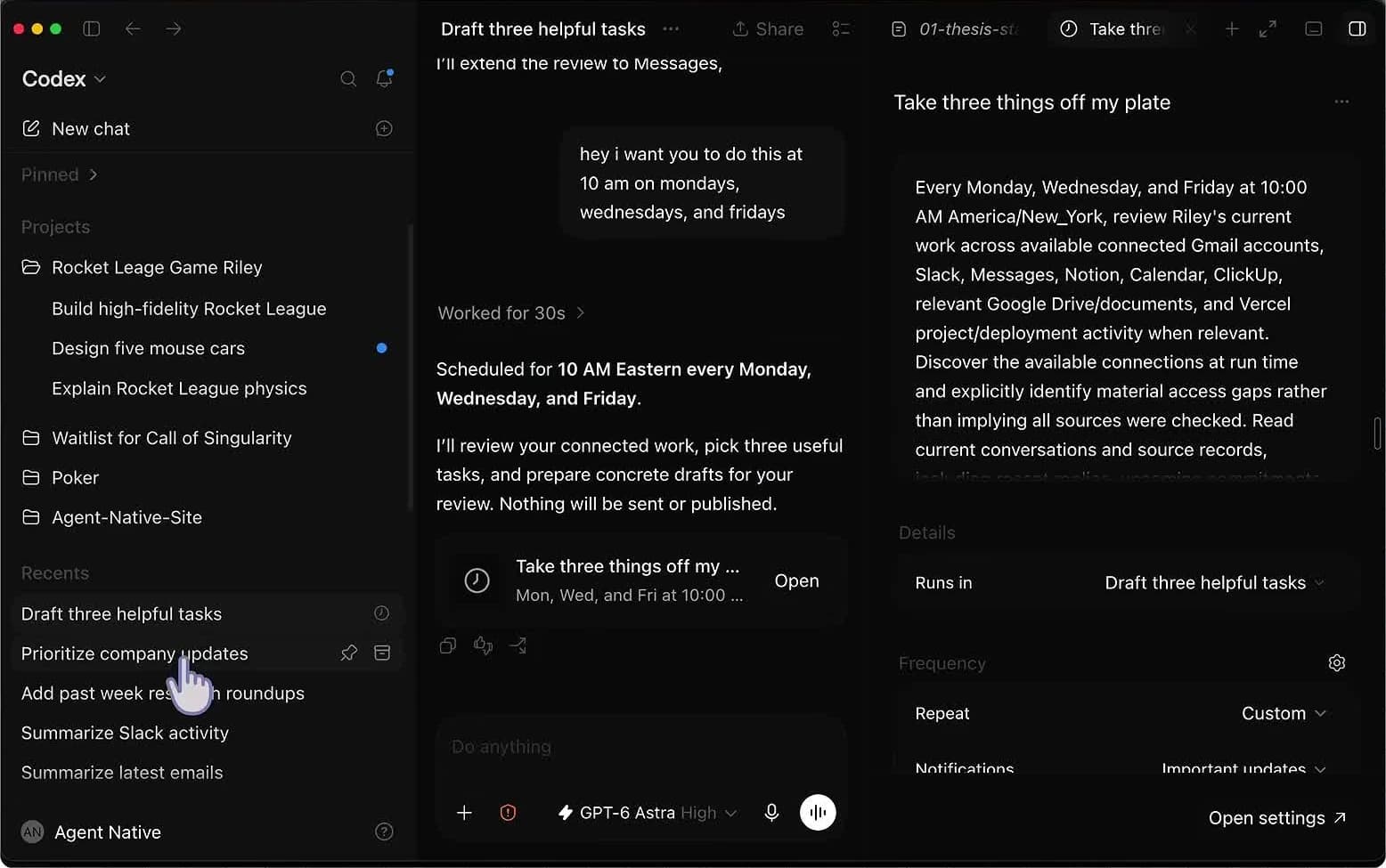The height and width of the screenshot is (868, 1386).
Task: Pin the Prioritize company updates chat
Action: 348,653
